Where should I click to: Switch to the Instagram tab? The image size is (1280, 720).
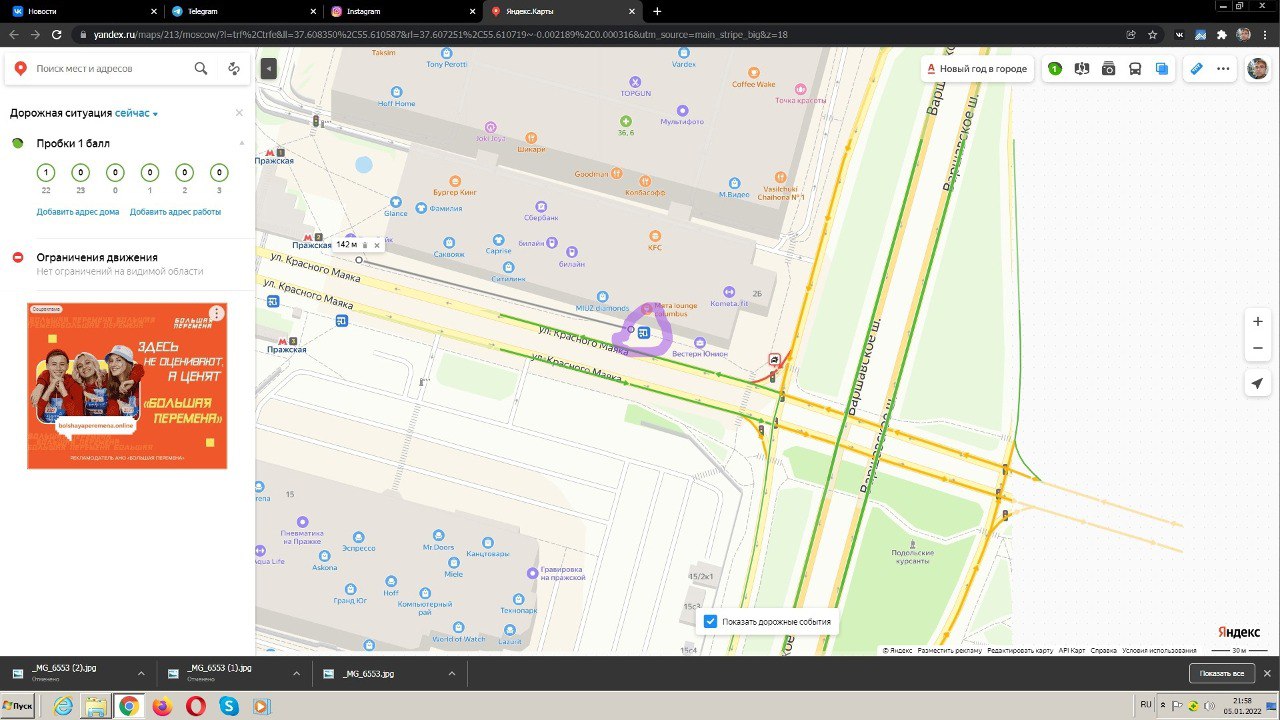pos(405,11)
